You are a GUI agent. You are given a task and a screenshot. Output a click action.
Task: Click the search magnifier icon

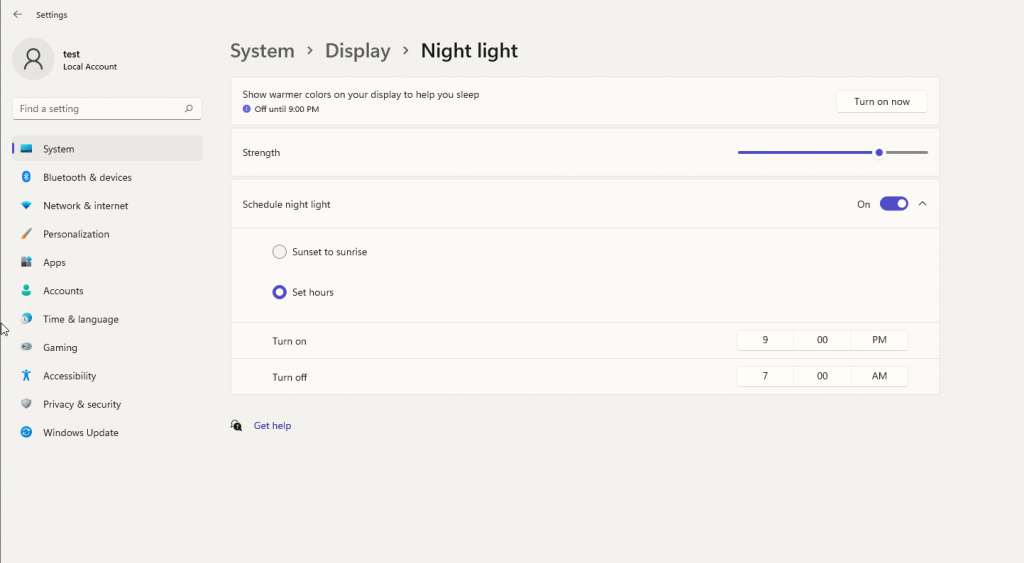(189, 108)
